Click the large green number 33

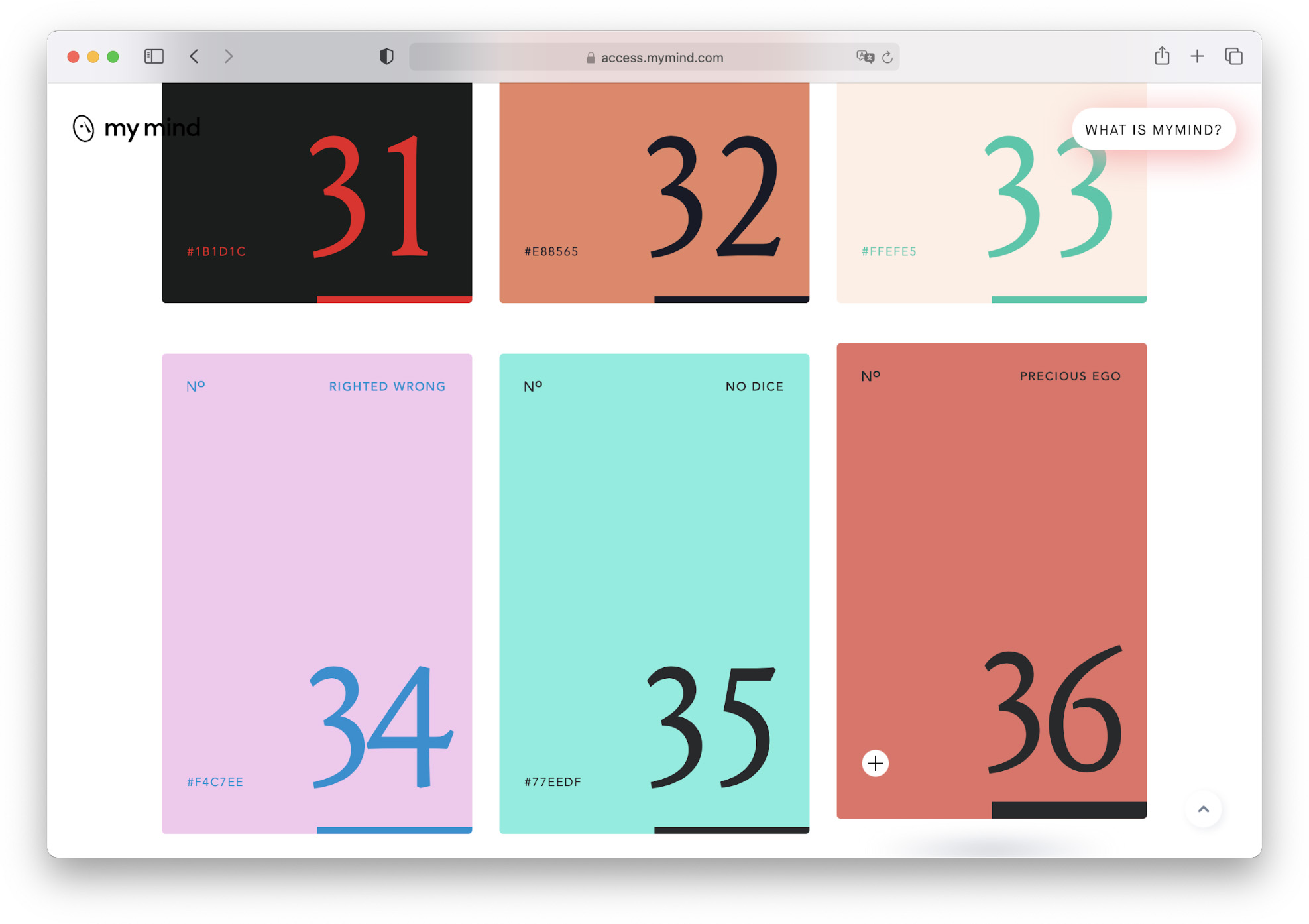[x=1049, y=196]
